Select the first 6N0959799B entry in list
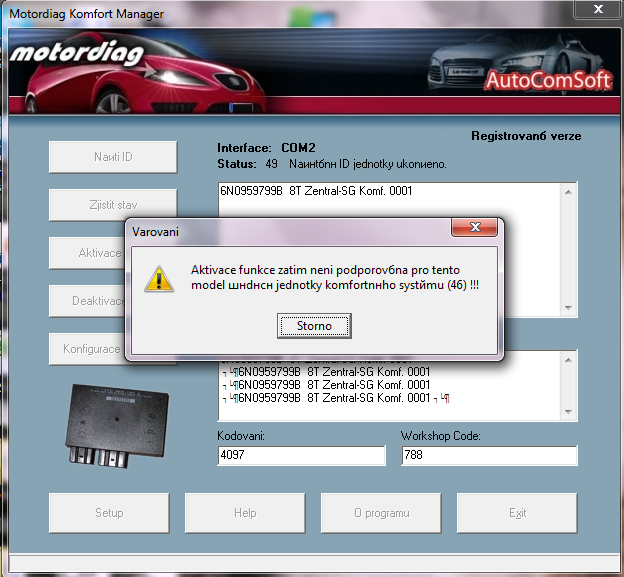This screenshot has height=577, width=624. point(315,191)
